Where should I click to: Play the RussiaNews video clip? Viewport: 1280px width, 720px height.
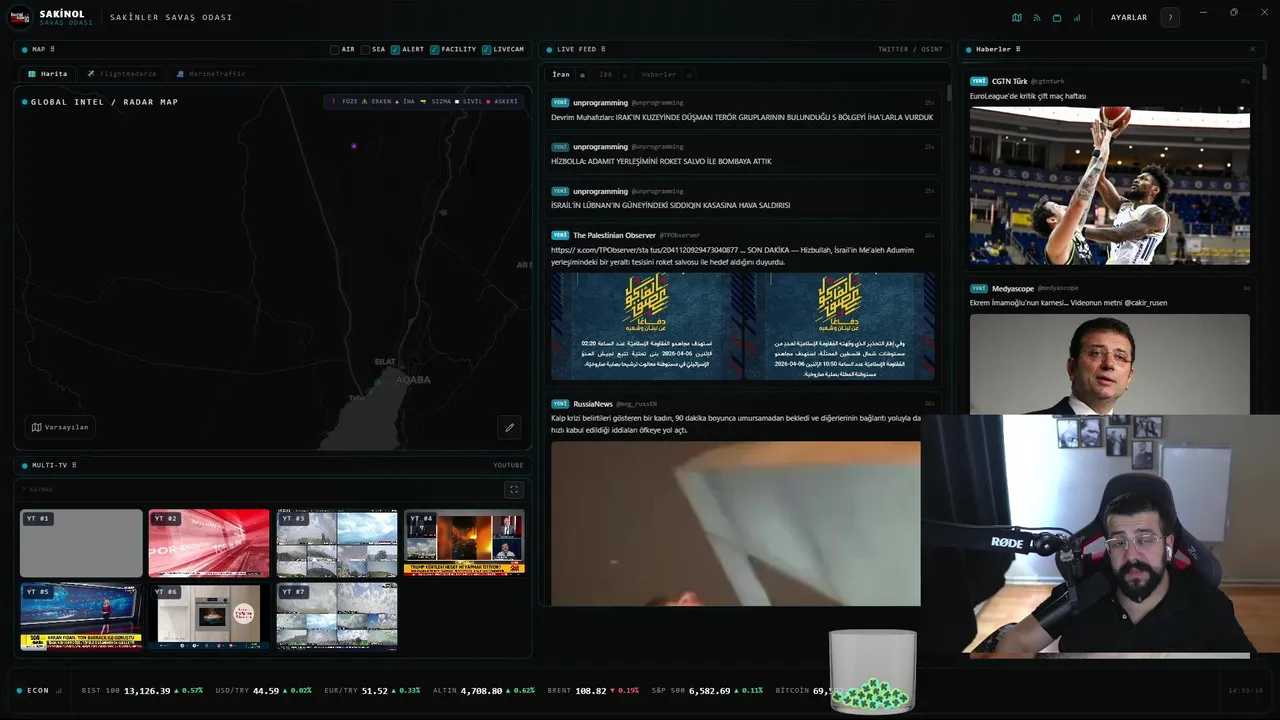pos(736,524)
